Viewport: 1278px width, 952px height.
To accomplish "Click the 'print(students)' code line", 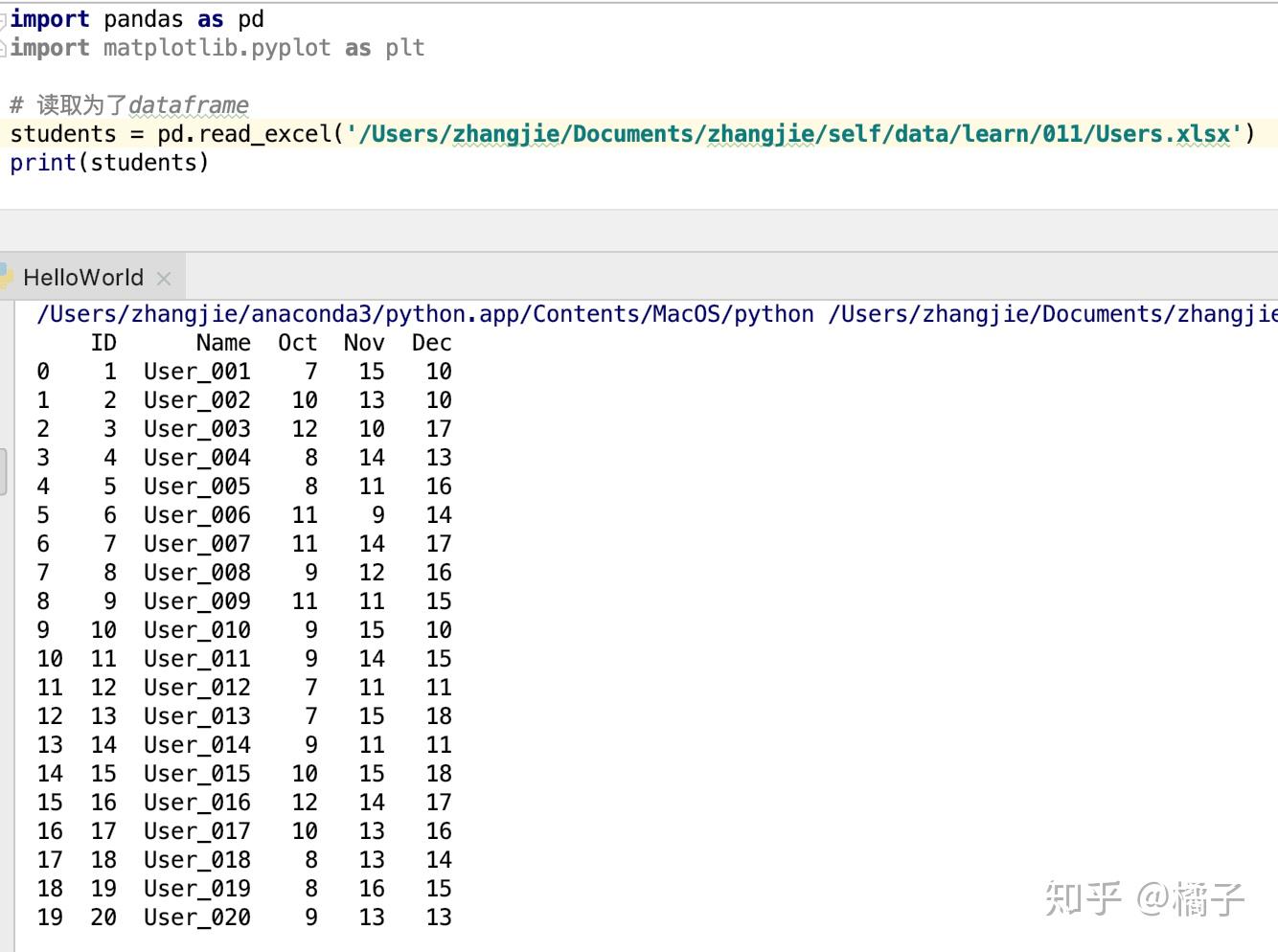I will [109, 163].
